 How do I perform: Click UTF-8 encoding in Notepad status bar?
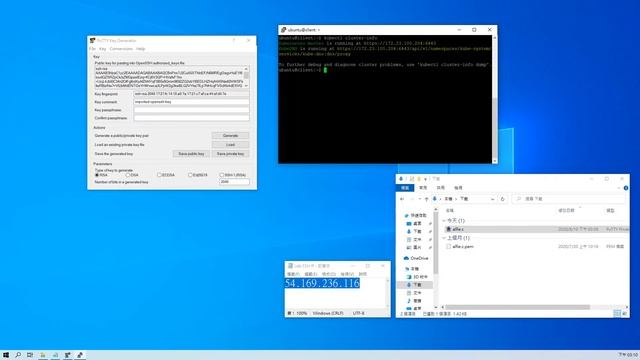pos(359,313)
